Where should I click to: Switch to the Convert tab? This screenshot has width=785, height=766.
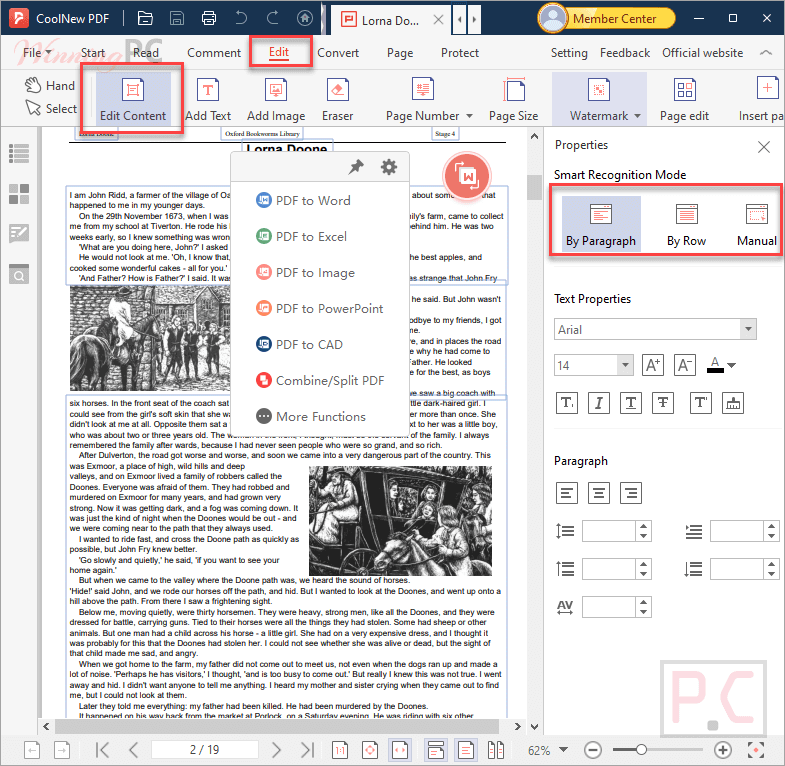click(338, 53)
